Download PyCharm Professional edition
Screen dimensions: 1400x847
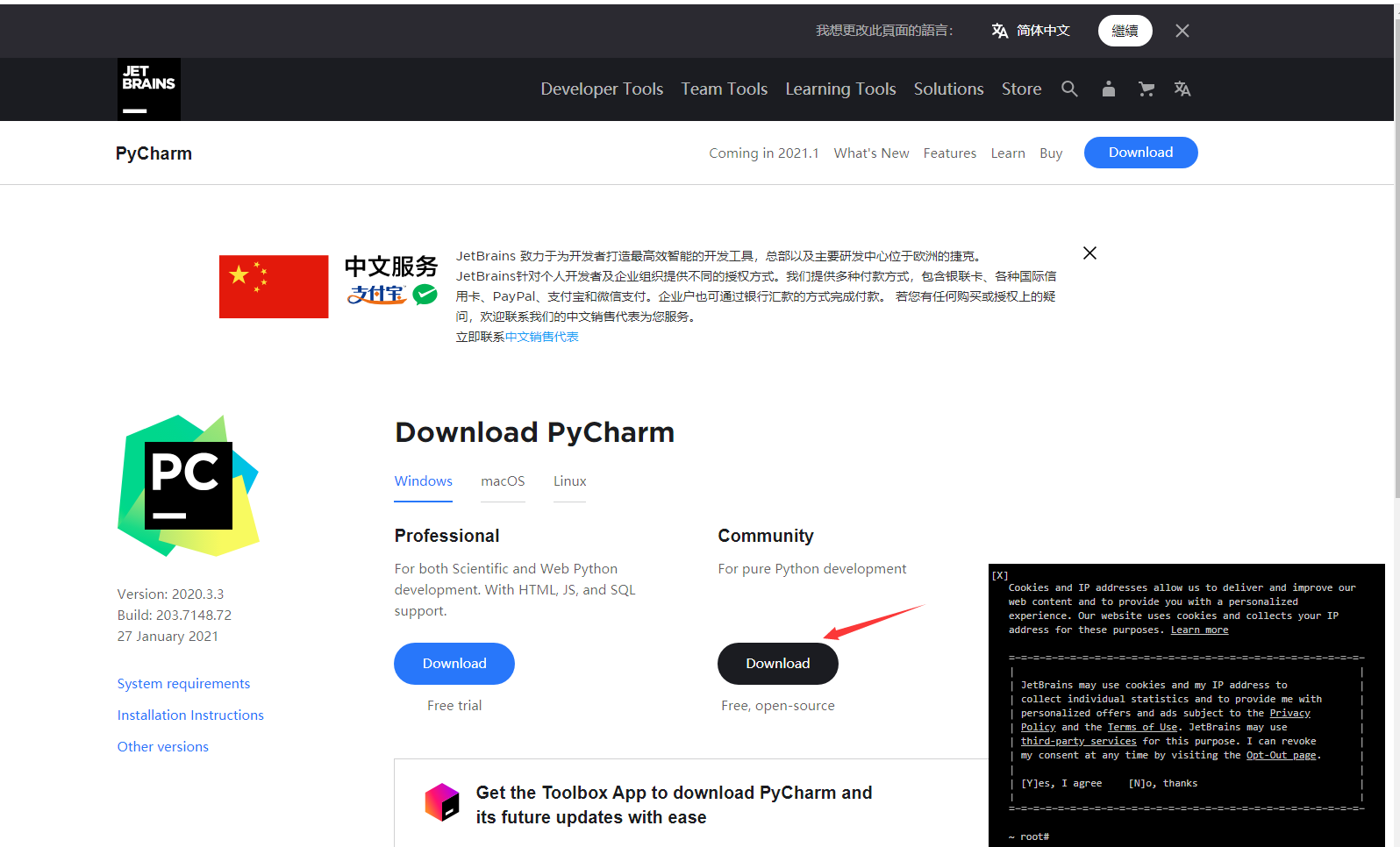pos(454,664)
